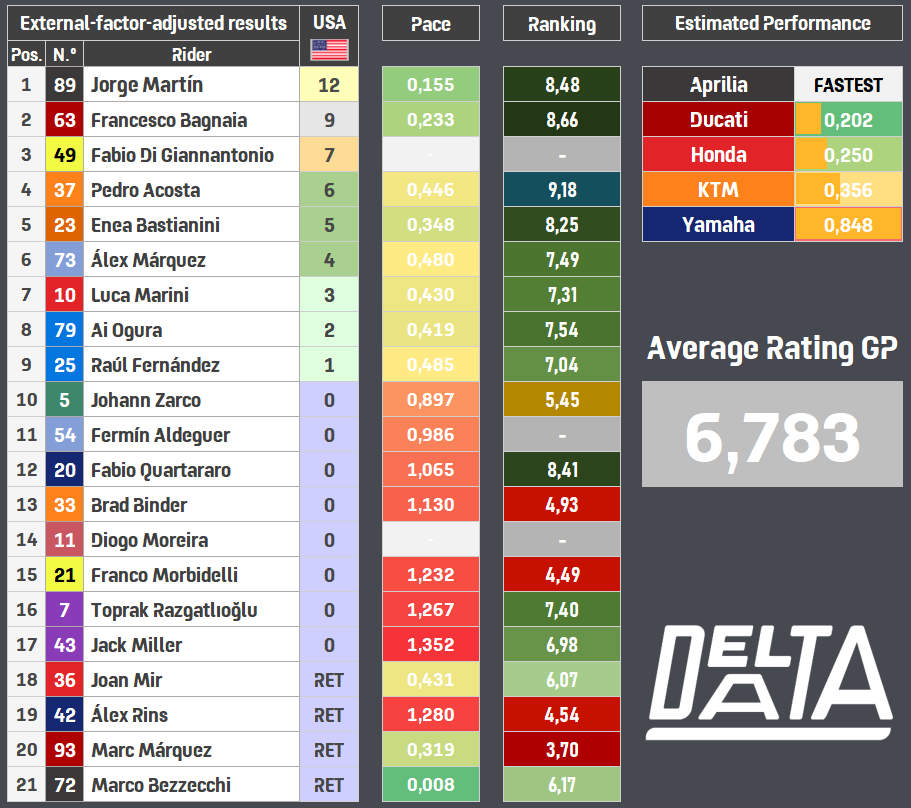Click the yellow number 49 badge of Di Giannantonio
The height and width of the screenshot is (808, 911).
[63, 155]
